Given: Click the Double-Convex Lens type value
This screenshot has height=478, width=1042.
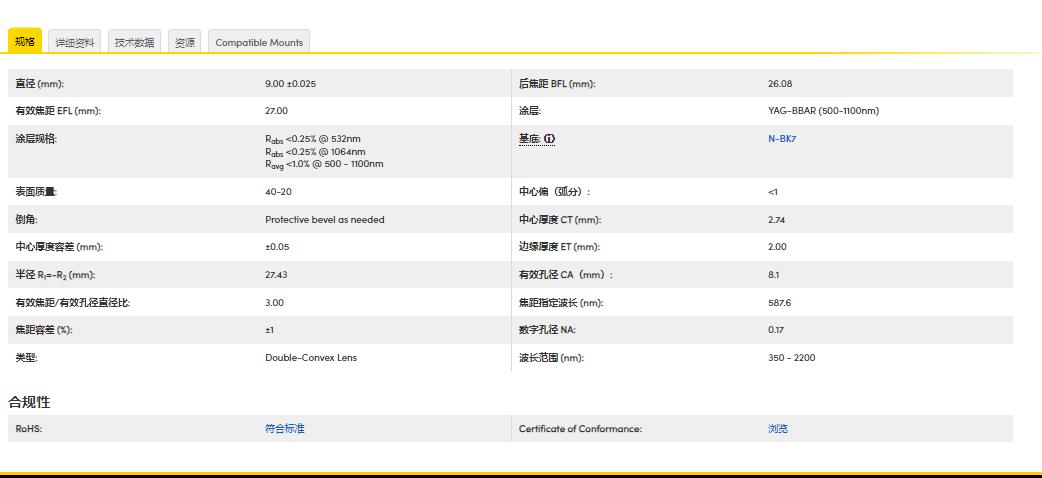Looking at the screenshot, I should (x=310, y=358).
